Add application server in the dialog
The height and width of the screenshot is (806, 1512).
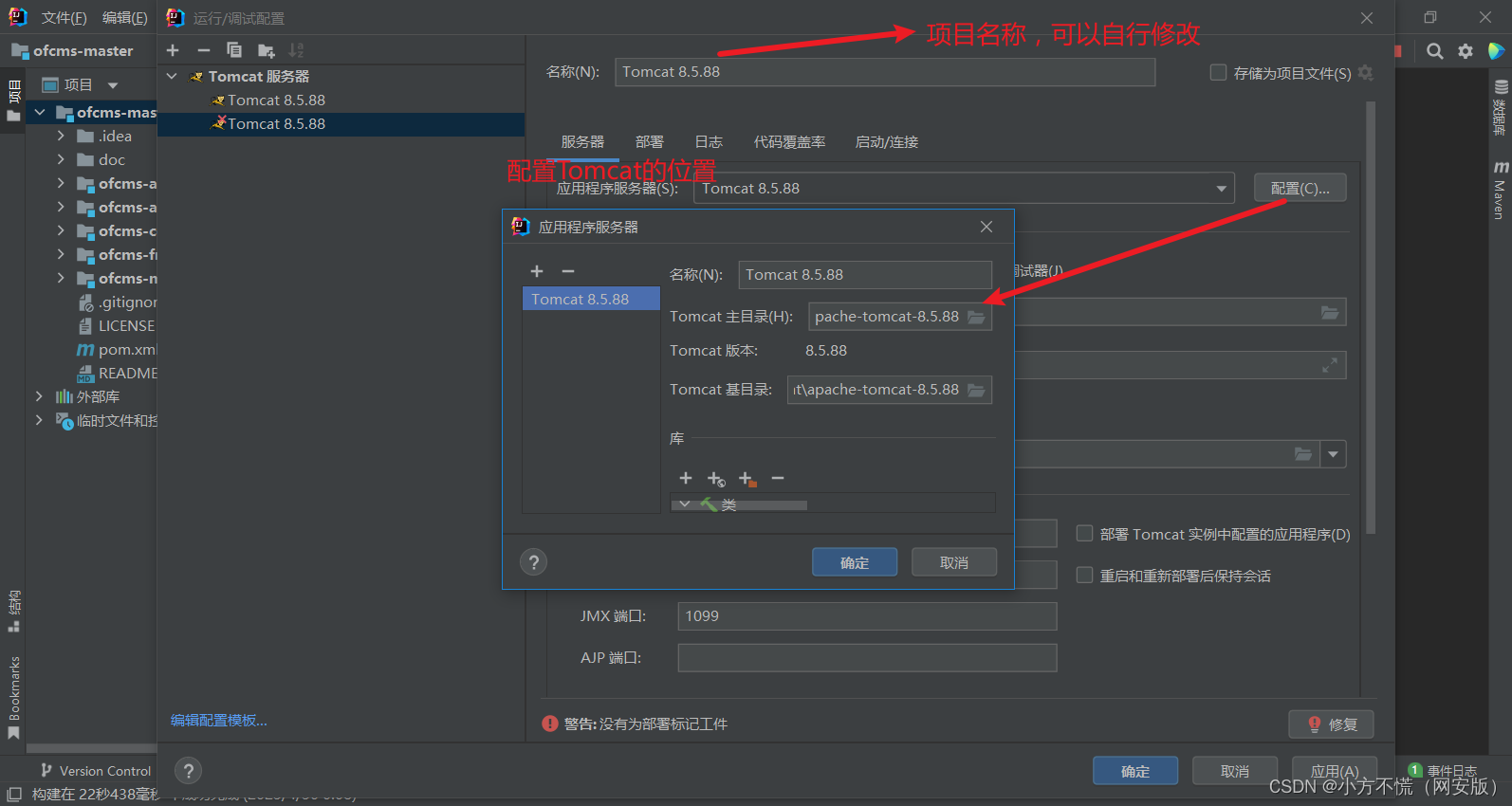[x=537, y=271]
